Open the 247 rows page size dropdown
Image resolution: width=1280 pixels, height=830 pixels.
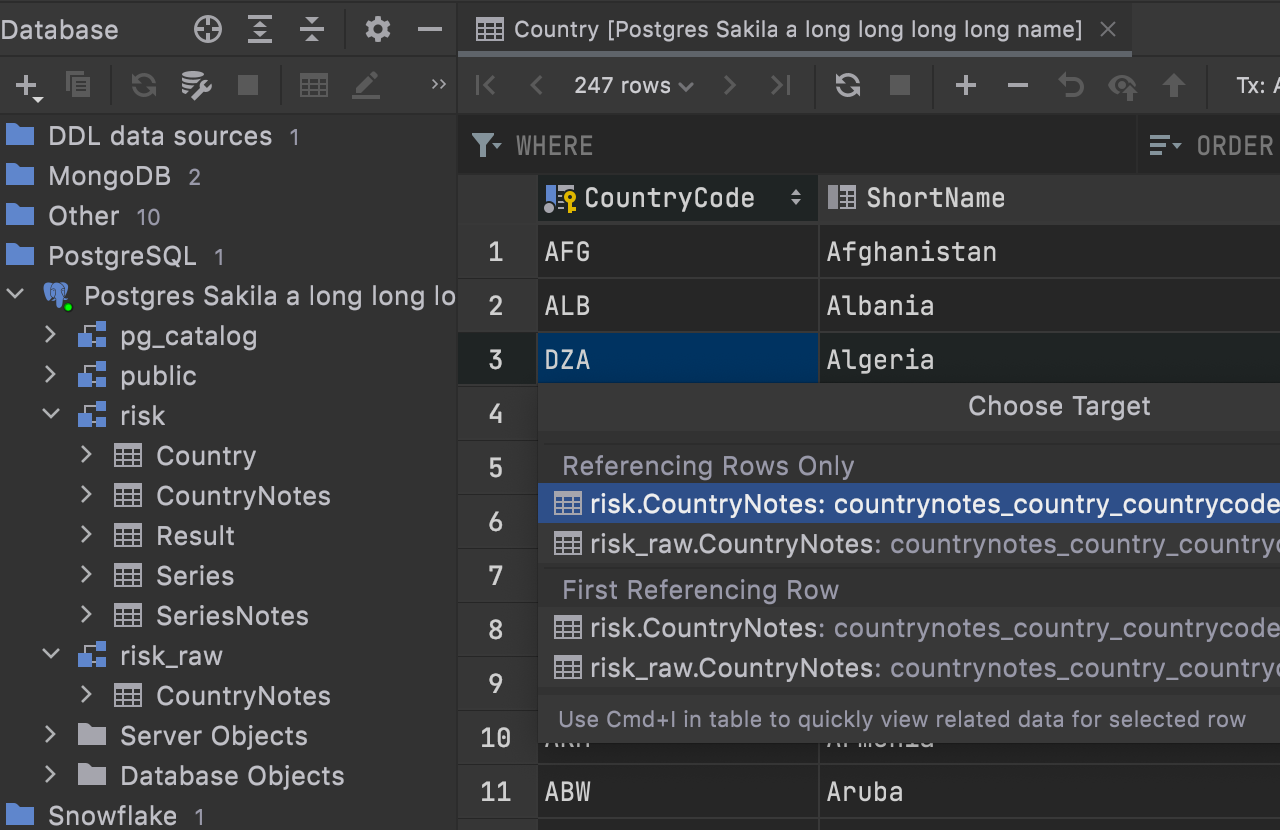click(633, 86)
